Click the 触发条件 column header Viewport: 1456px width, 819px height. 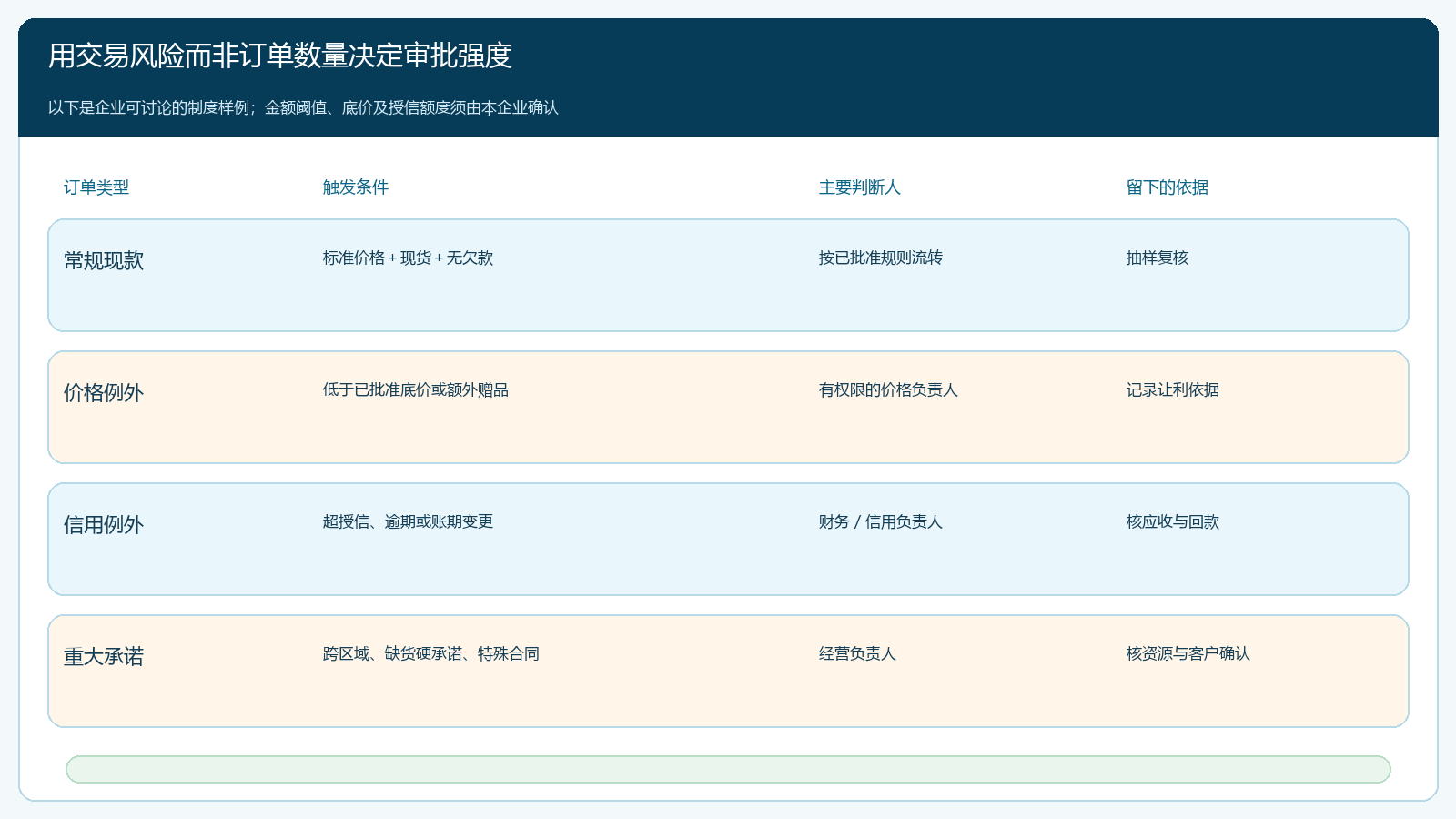(x=356, y=187)
